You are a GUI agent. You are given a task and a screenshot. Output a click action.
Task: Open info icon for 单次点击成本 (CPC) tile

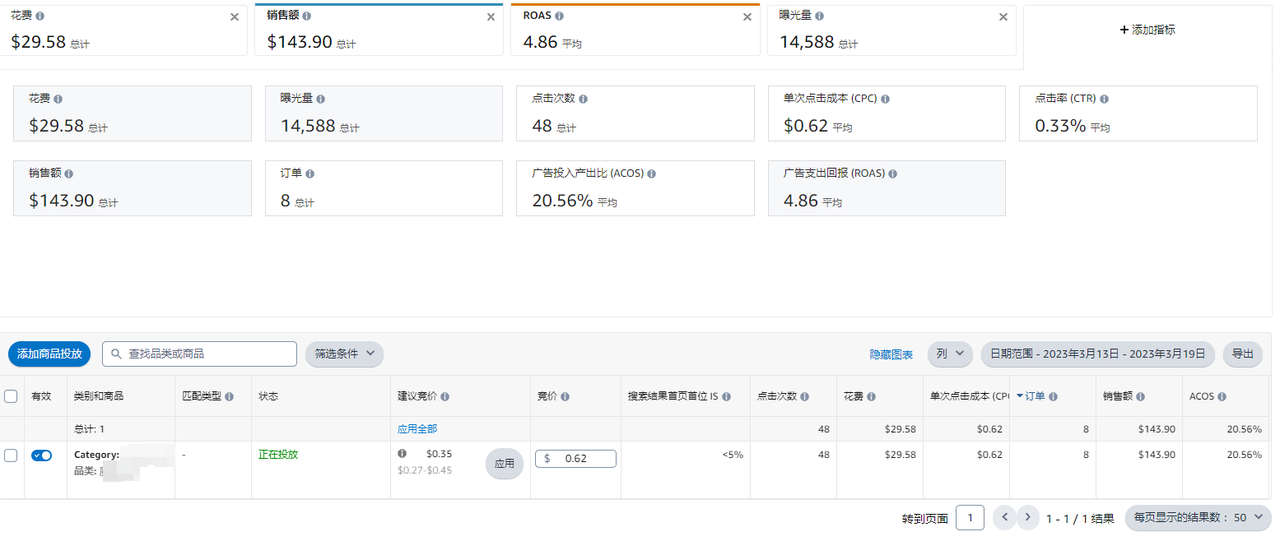(x=885, y=99)
